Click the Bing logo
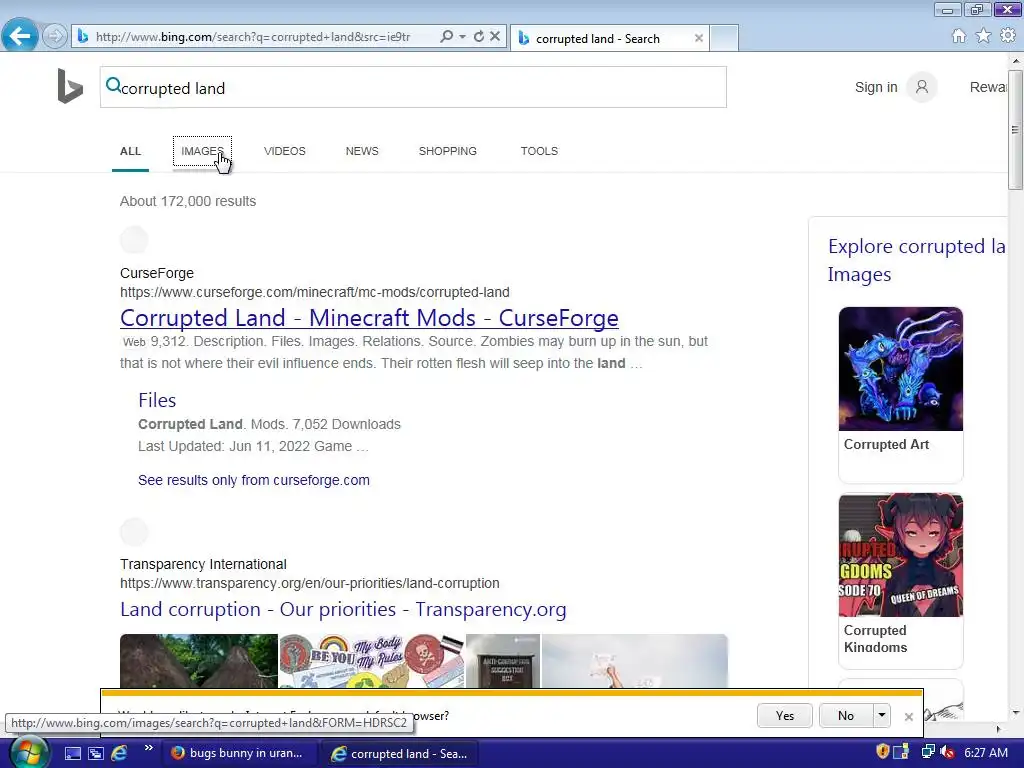This screenshot has width=1024, height=768. point(70,86)
